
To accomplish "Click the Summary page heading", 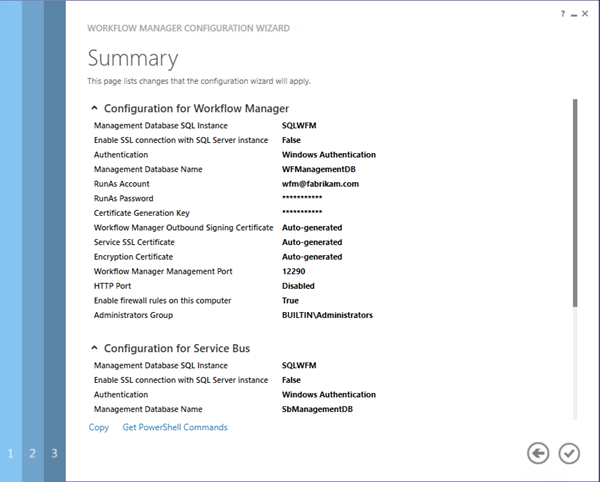I will 133,58.
